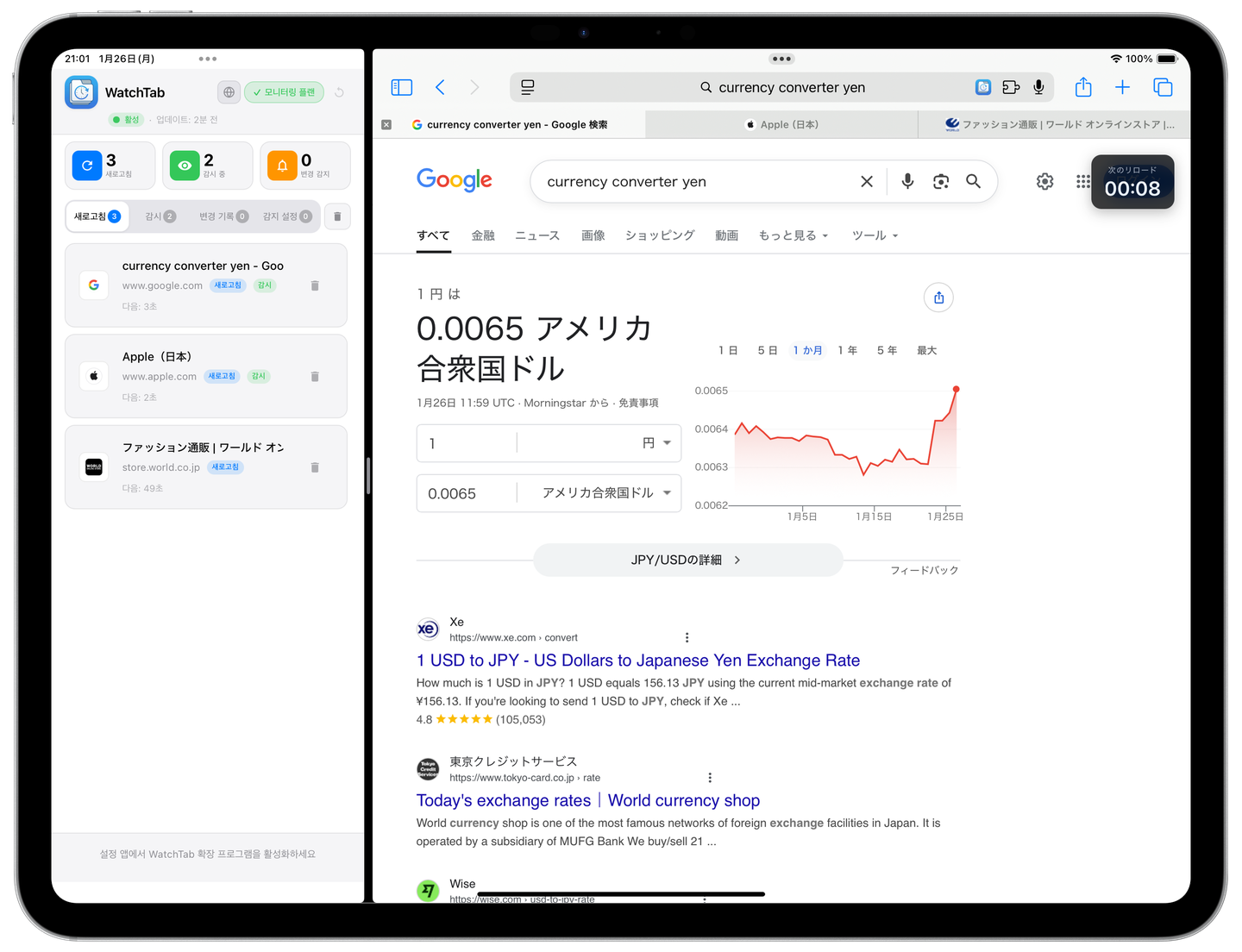Open the Safari share sheet
Screen dimensions: 1242x952
point(1083,87)
